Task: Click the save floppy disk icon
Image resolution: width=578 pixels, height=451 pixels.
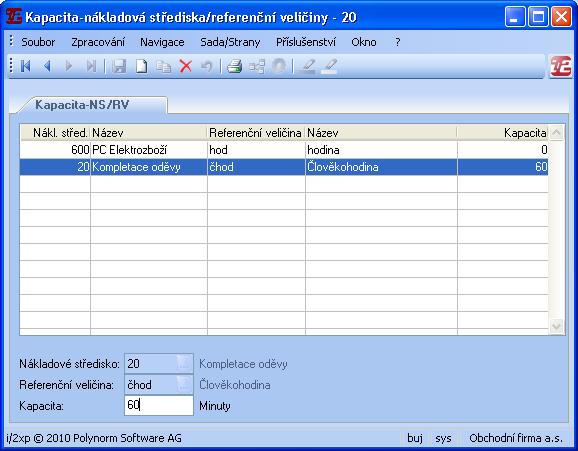Action: [119, 66]
